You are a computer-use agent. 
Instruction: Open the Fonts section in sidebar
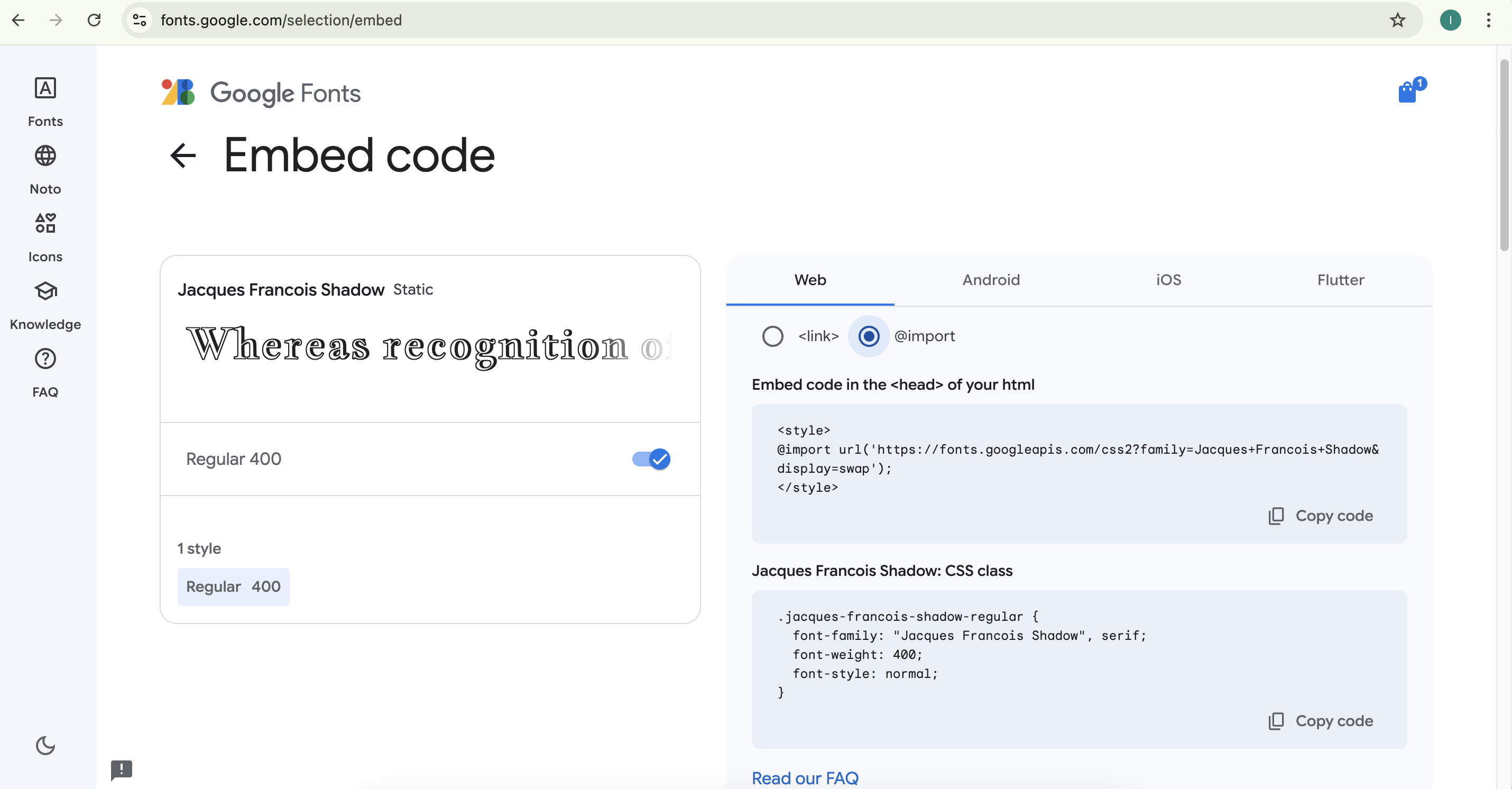[45, 102]
